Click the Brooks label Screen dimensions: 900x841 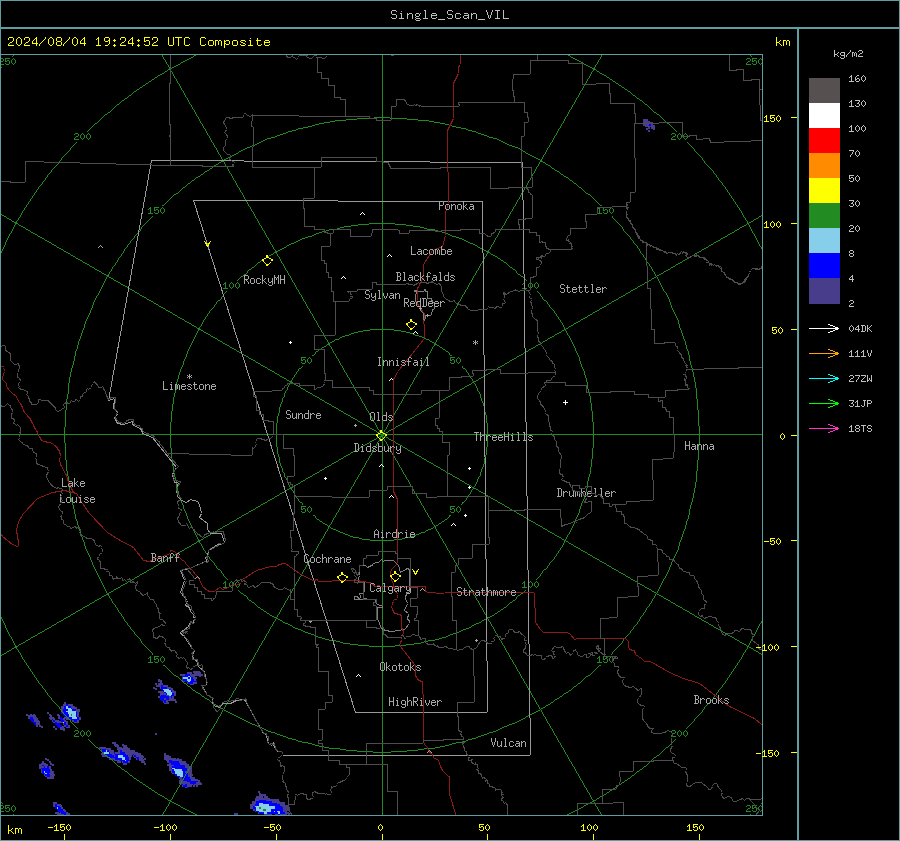[x=711, y=700]
